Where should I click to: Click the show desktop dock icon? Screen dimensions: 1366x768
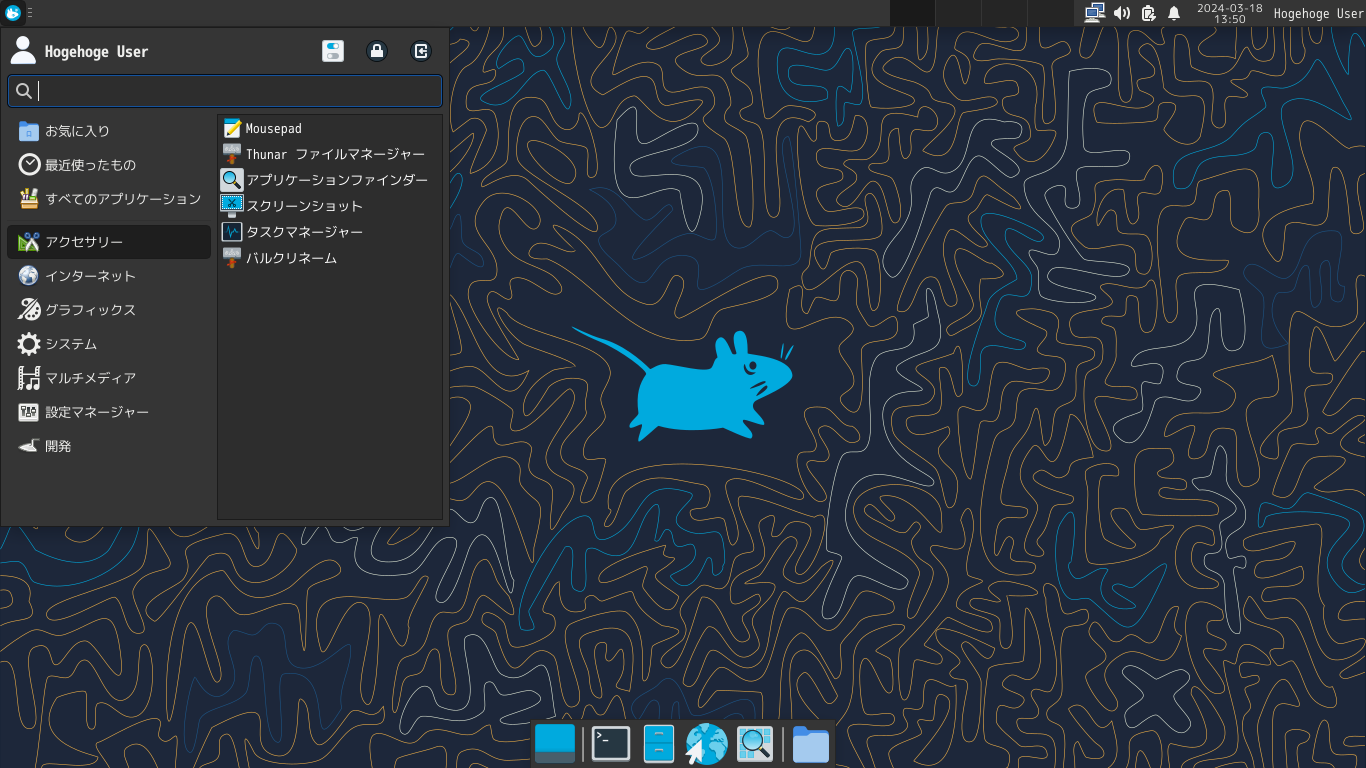tap(555, 743)
